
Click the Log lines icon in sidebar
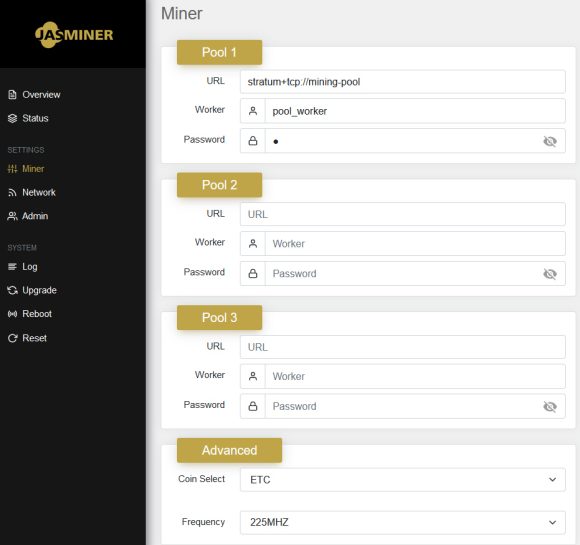coord(12,267)
